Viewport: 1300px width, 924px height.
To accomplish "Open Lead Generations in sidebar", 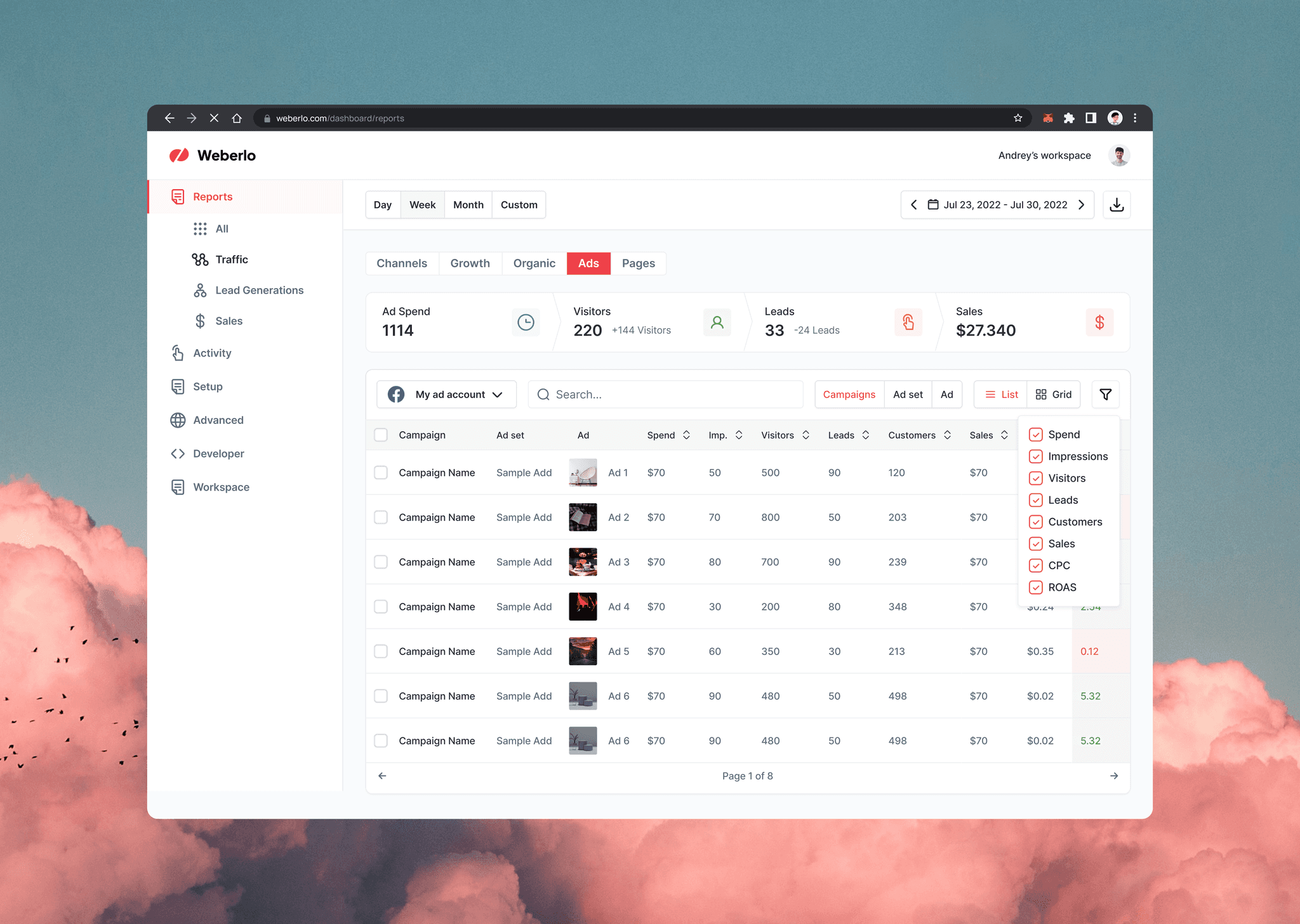I will tap(259, 290).
